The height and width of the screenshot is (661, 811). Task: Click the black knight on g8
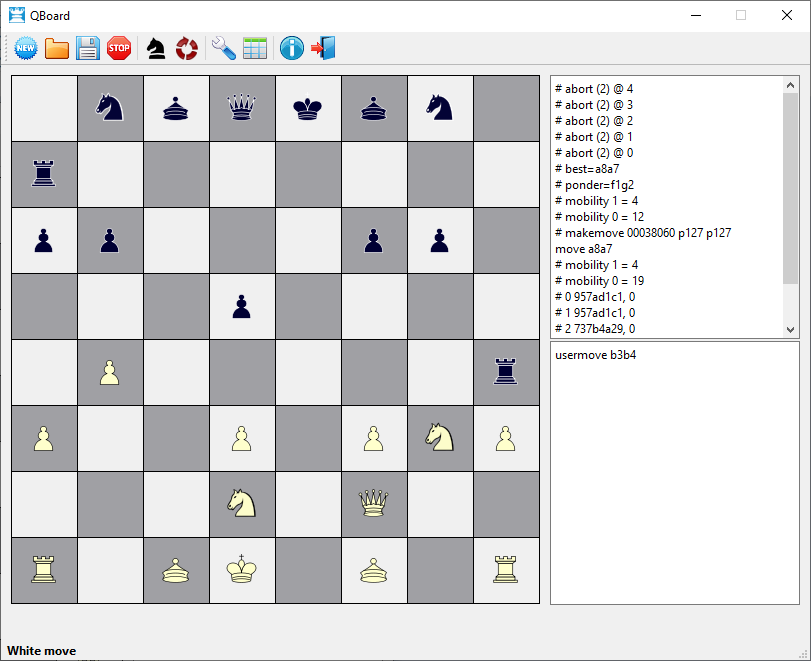click(440, 108)
